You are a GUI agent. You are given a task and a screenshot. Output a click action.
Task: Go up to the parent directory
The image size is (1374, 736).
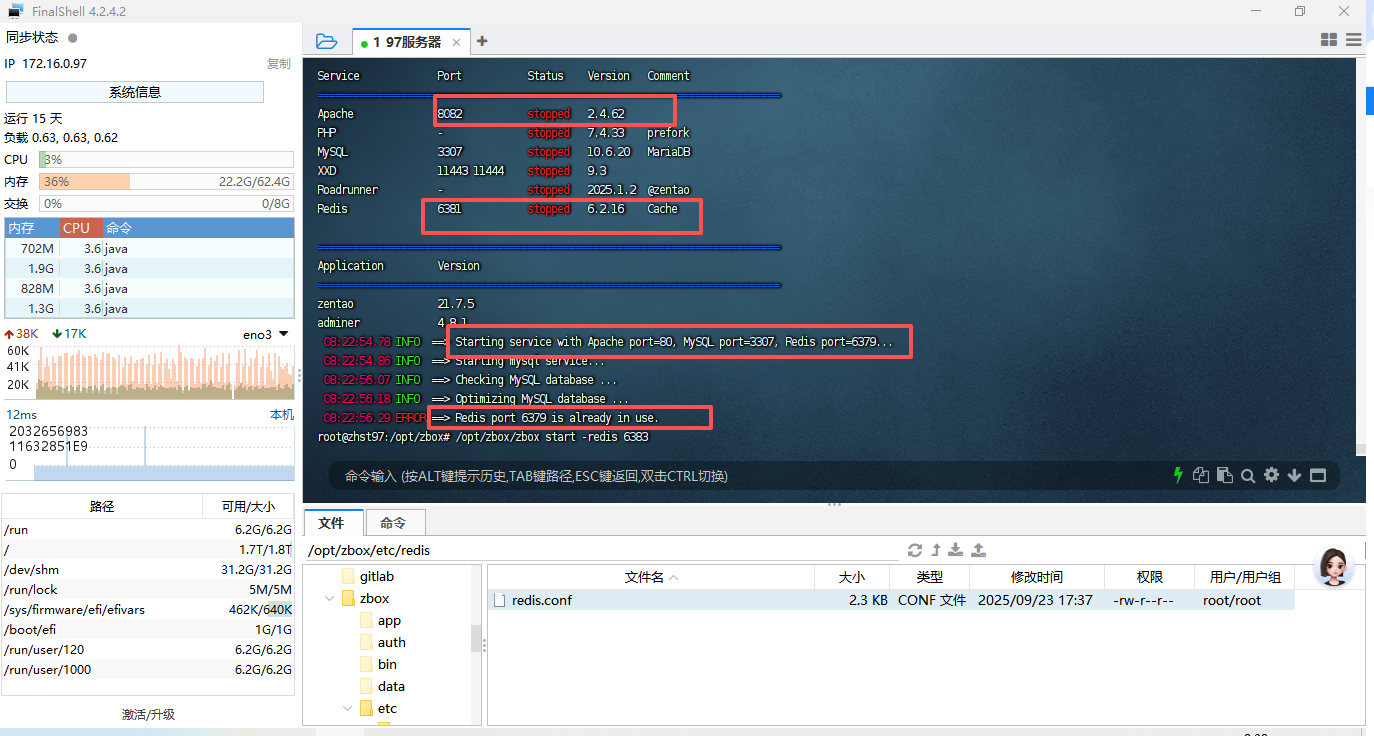tap(936, 549)
